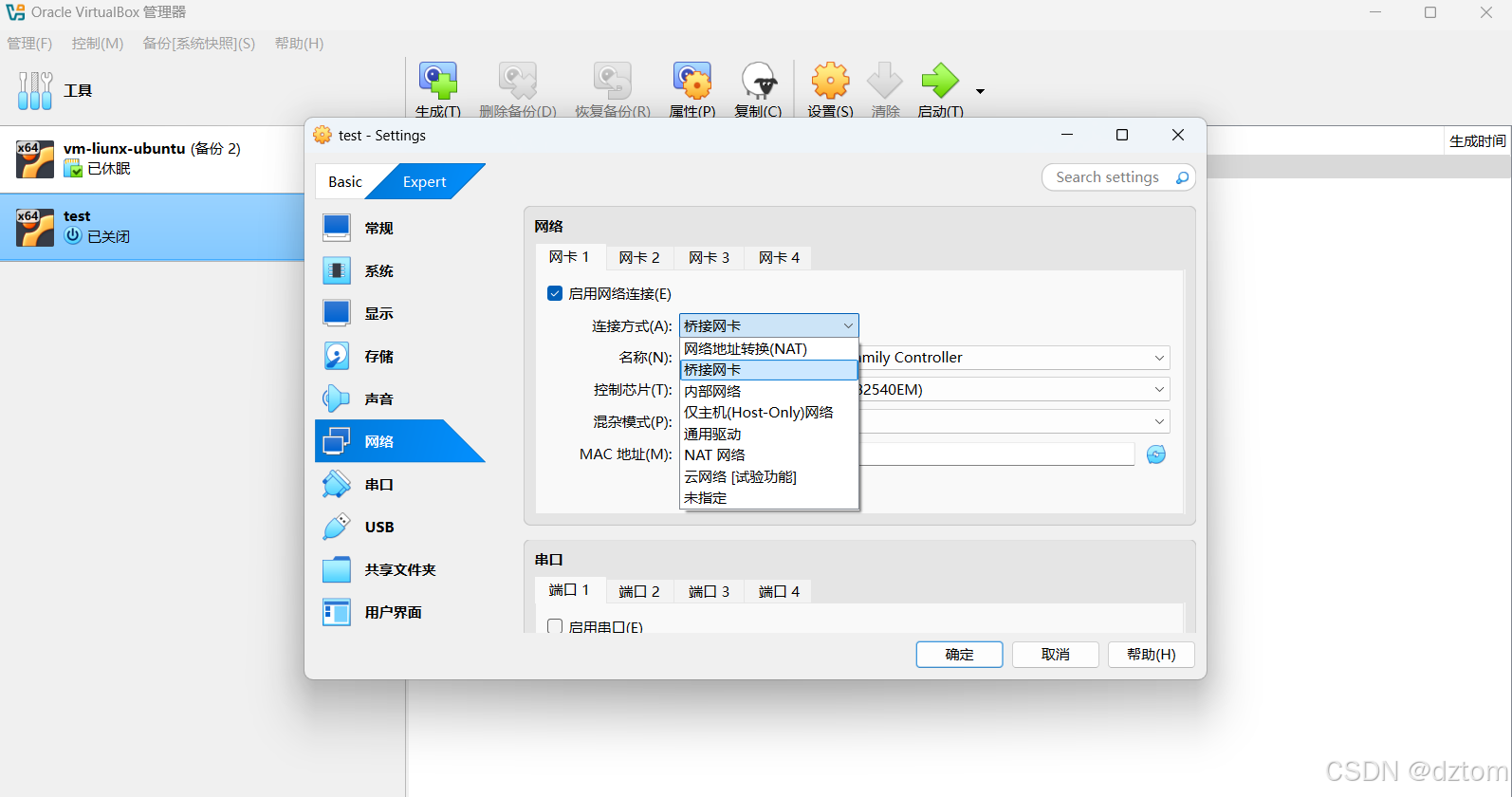Switch to the 端口 2 tab
Viewport: 1512px width, 797px height.
tap(639, 591)
